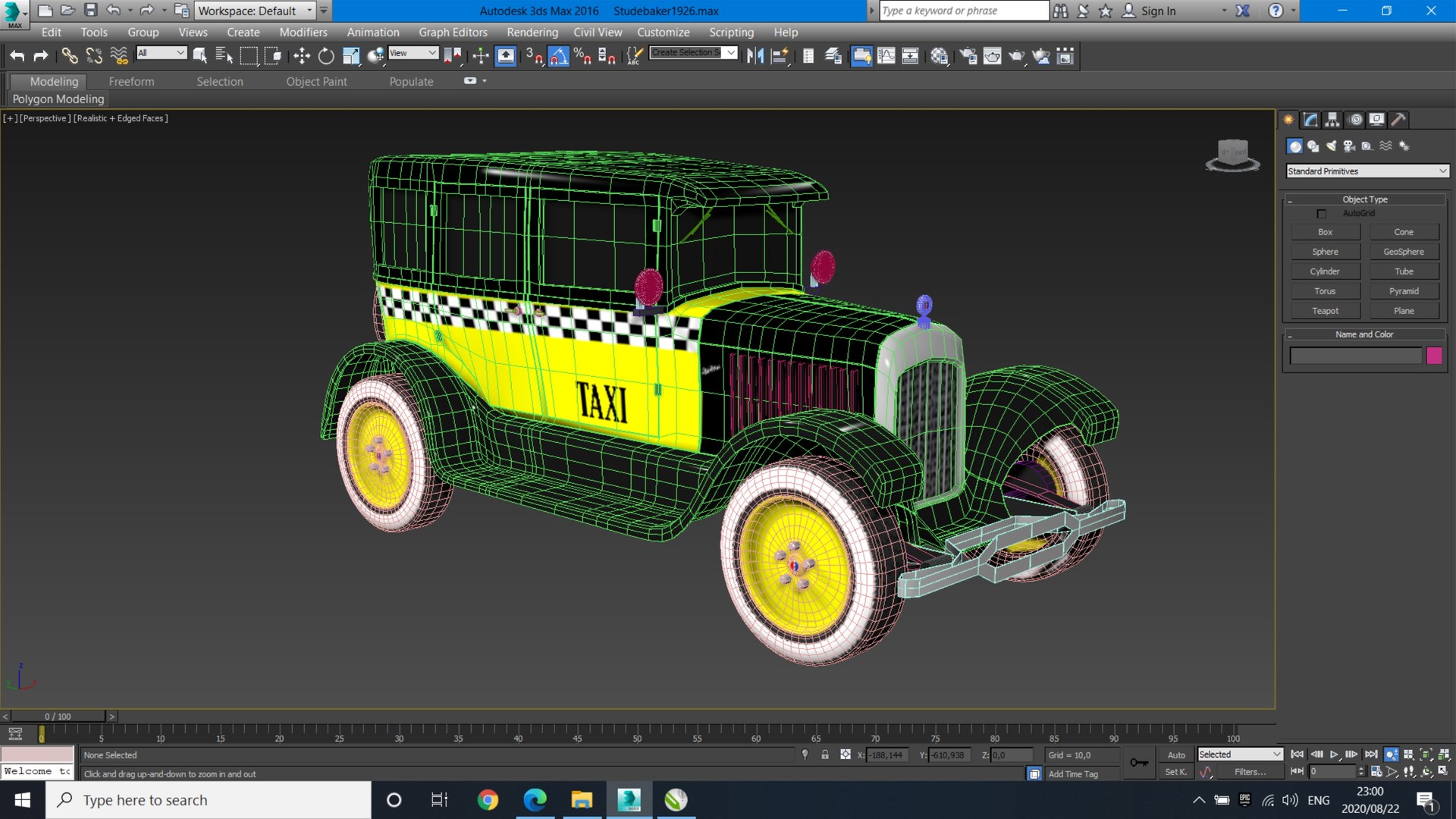1456x819 pixels.
Task: Open the key filter Selected dropdown
Action: (1240, 755)
